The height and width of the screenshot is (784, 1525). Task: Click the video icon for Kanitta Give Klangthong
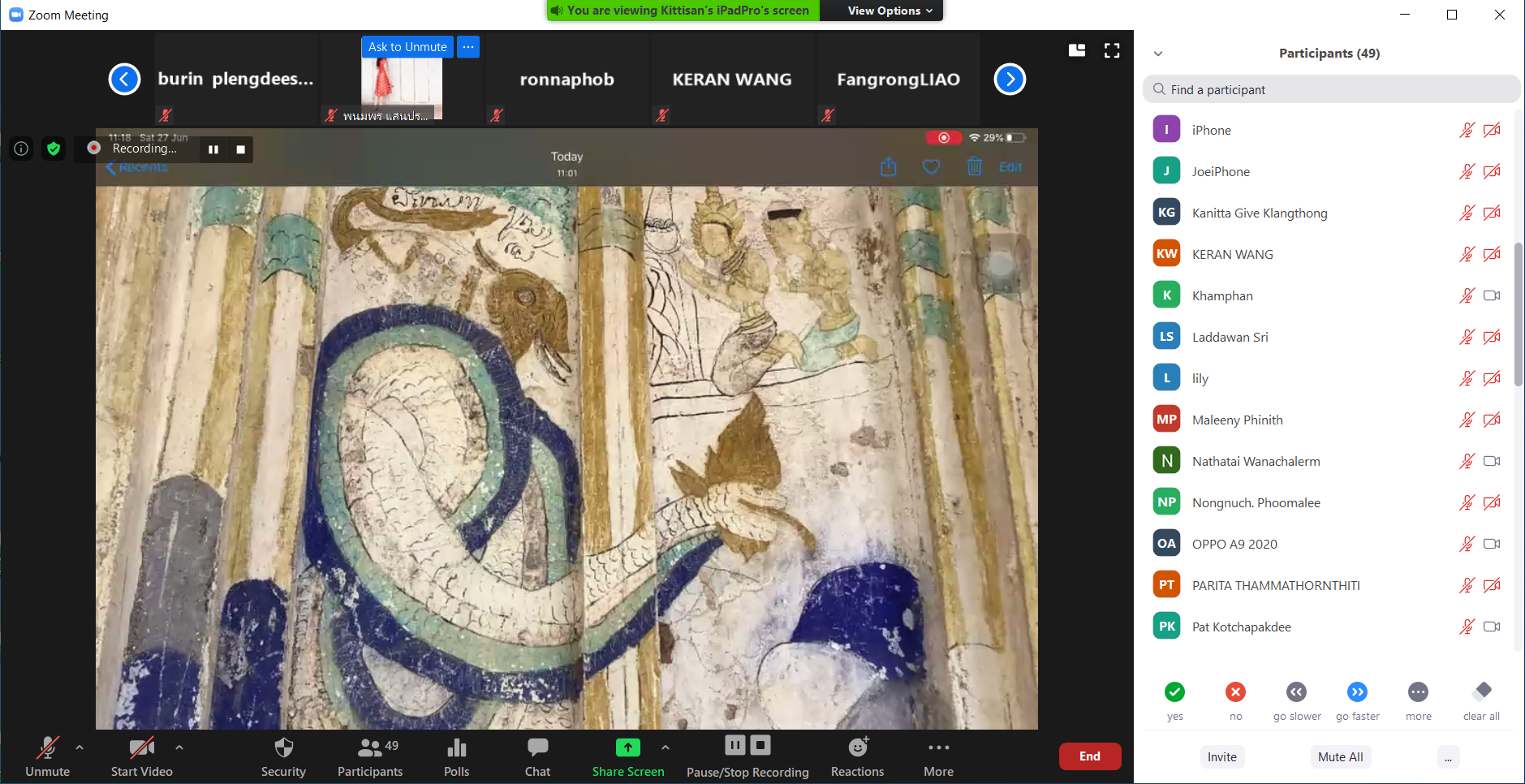1492,213
